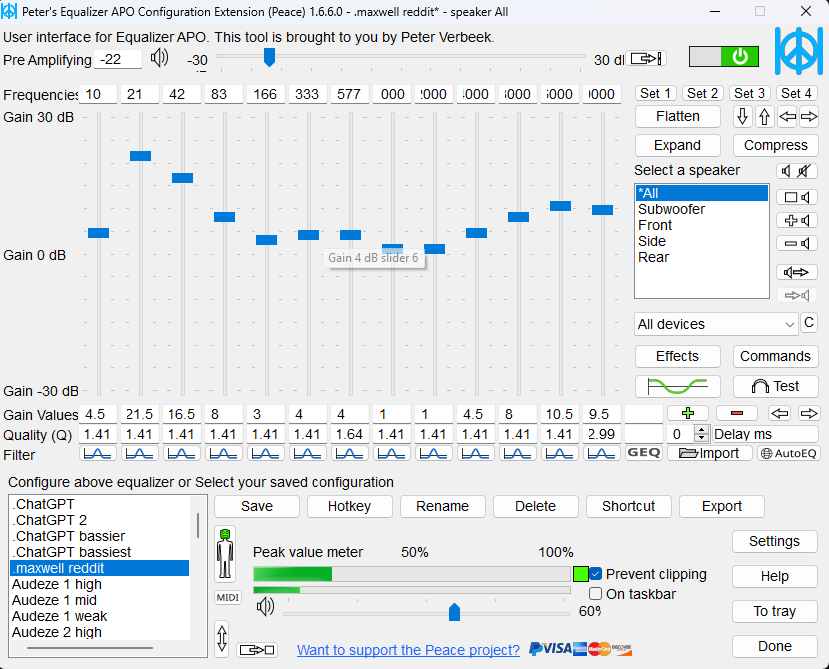Screen dimensions: 829x669
Task: Enable the On taskbar checkbox
Action: tap(595, 594)
